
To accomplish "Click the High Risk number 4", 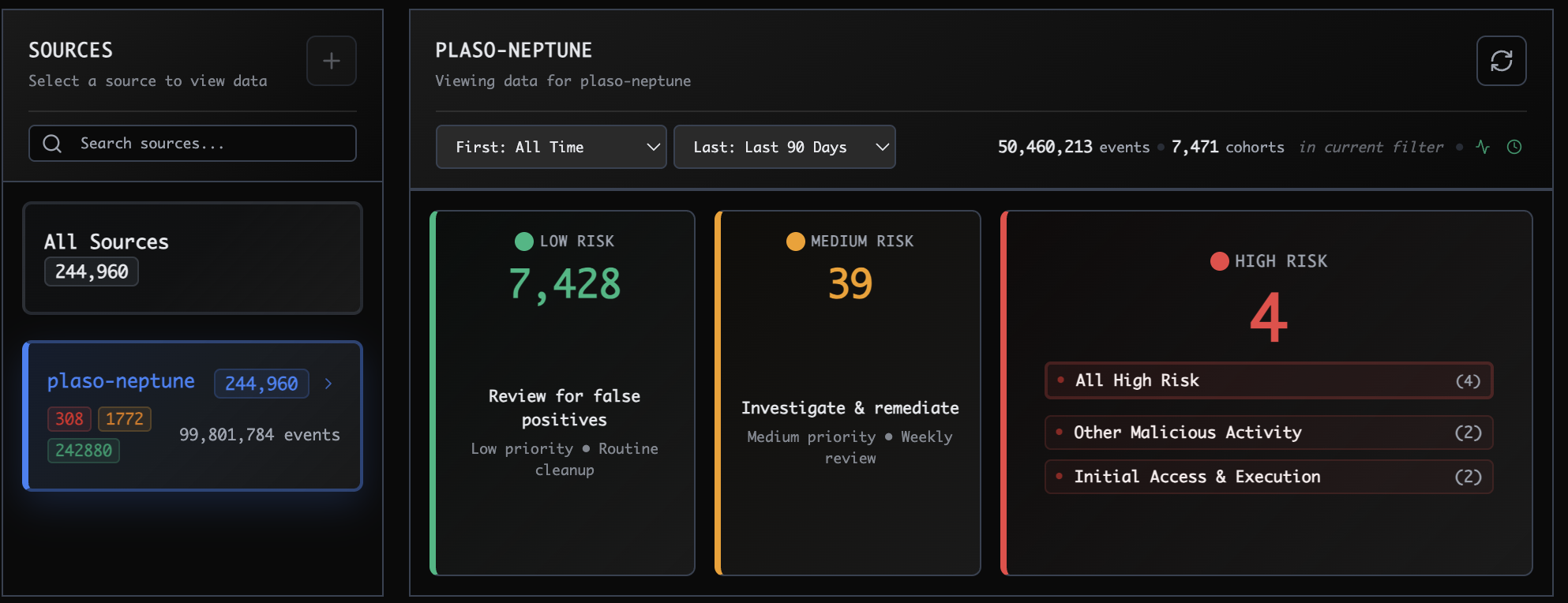I will [1269, 317].
